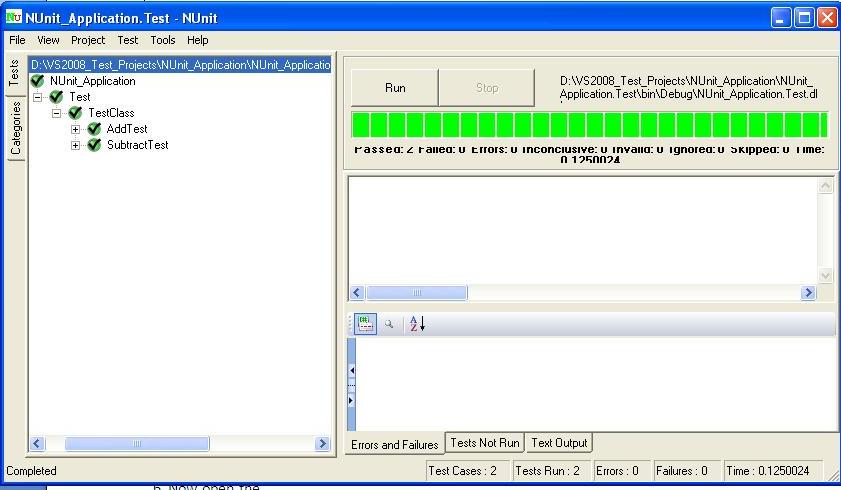This screenshot has height=490, width=841.
Task: Select the SubtractTest tree item
Action: pyautogui.click(x=137, y=145)
